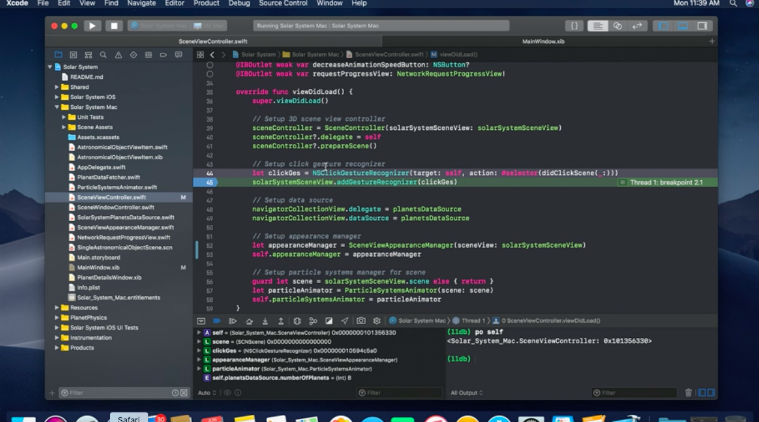
Task: Switch to the Assistant editor button
Action: [618, 26]
